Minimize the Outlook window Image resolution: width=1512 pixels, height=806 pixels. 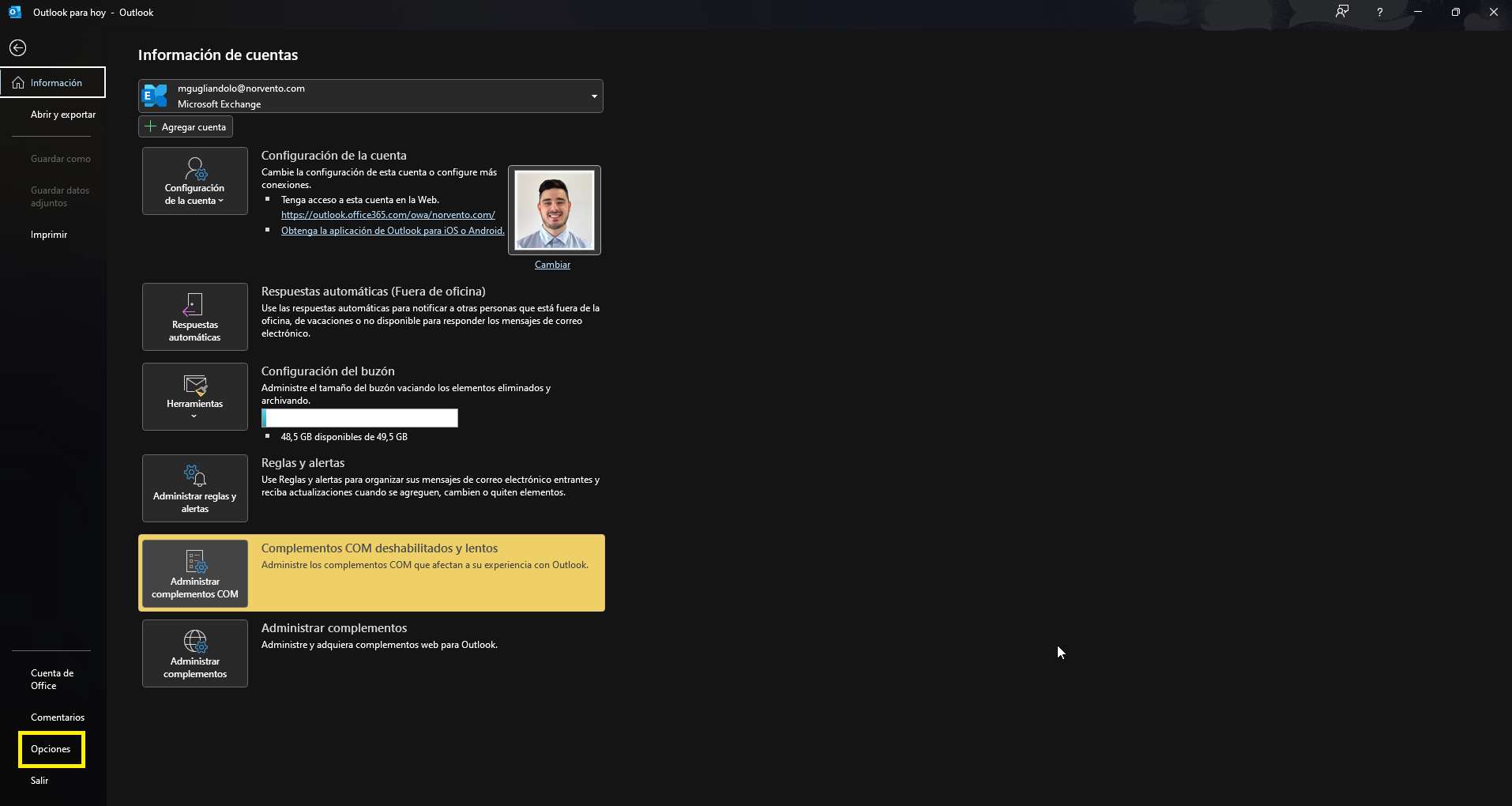pos(1418,12)
